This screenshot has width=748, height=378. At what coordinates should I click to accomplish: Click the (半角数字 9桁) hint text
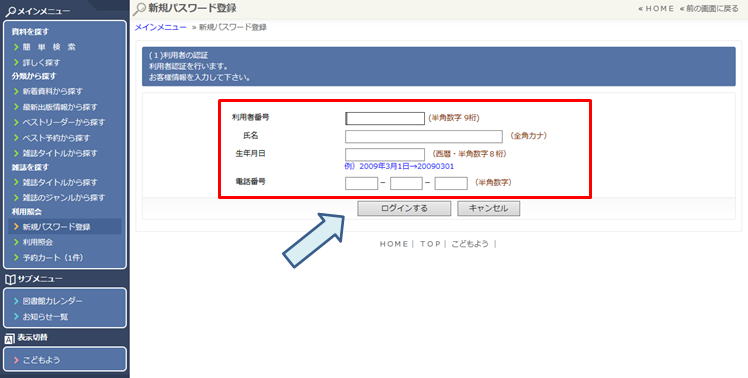pos(454,118)
